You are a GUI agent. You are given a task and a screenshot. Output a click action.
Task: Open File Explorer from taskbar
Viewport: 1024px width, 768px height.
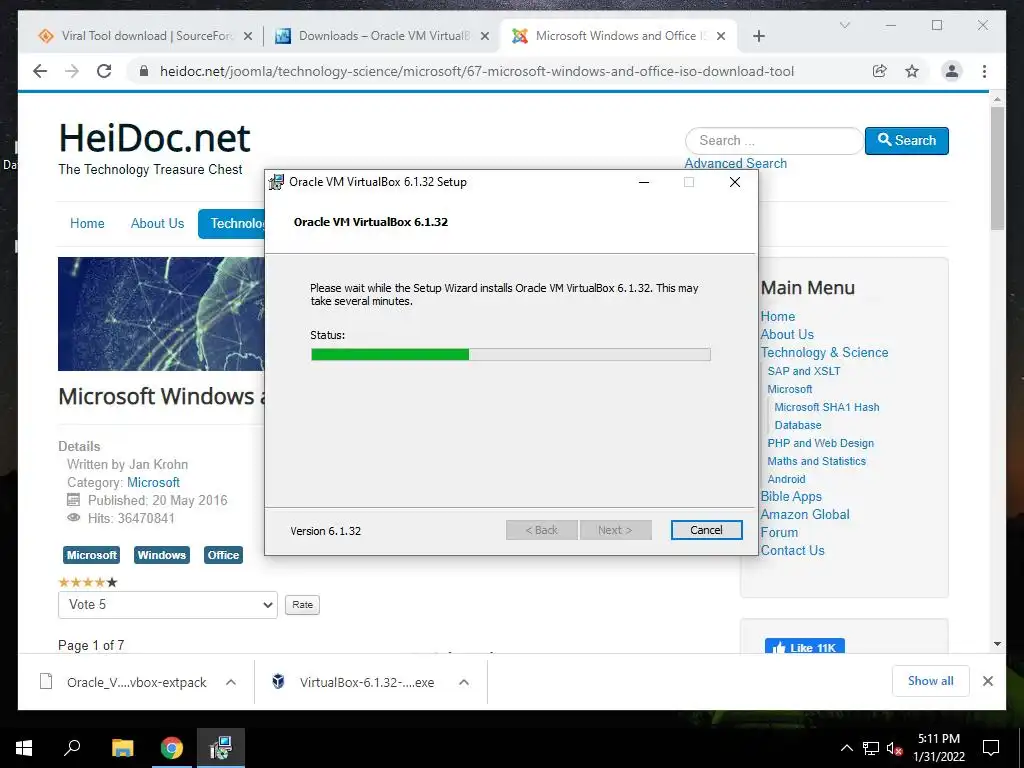[122, 748]
